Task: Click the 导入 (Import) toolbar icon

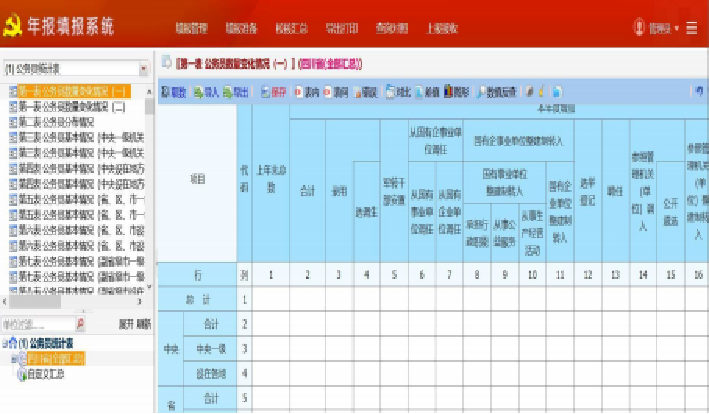Action: (205, 92)
